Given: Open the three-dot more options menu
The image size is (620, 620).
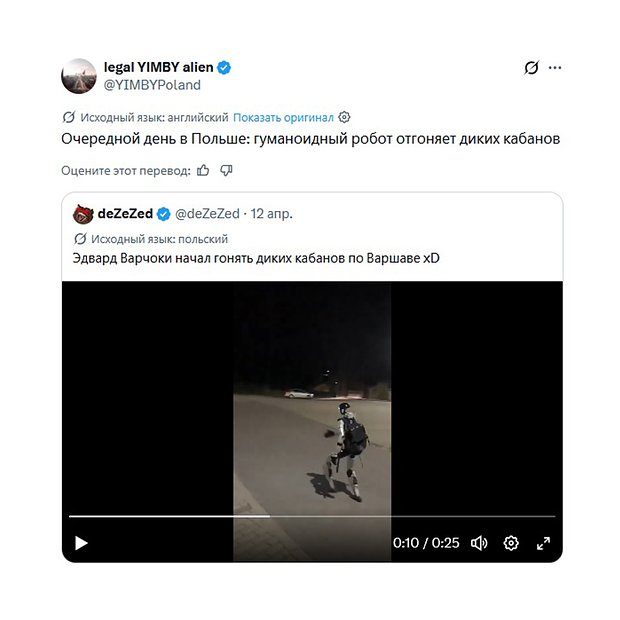Looking at the screenshot, I should [556, 68].
